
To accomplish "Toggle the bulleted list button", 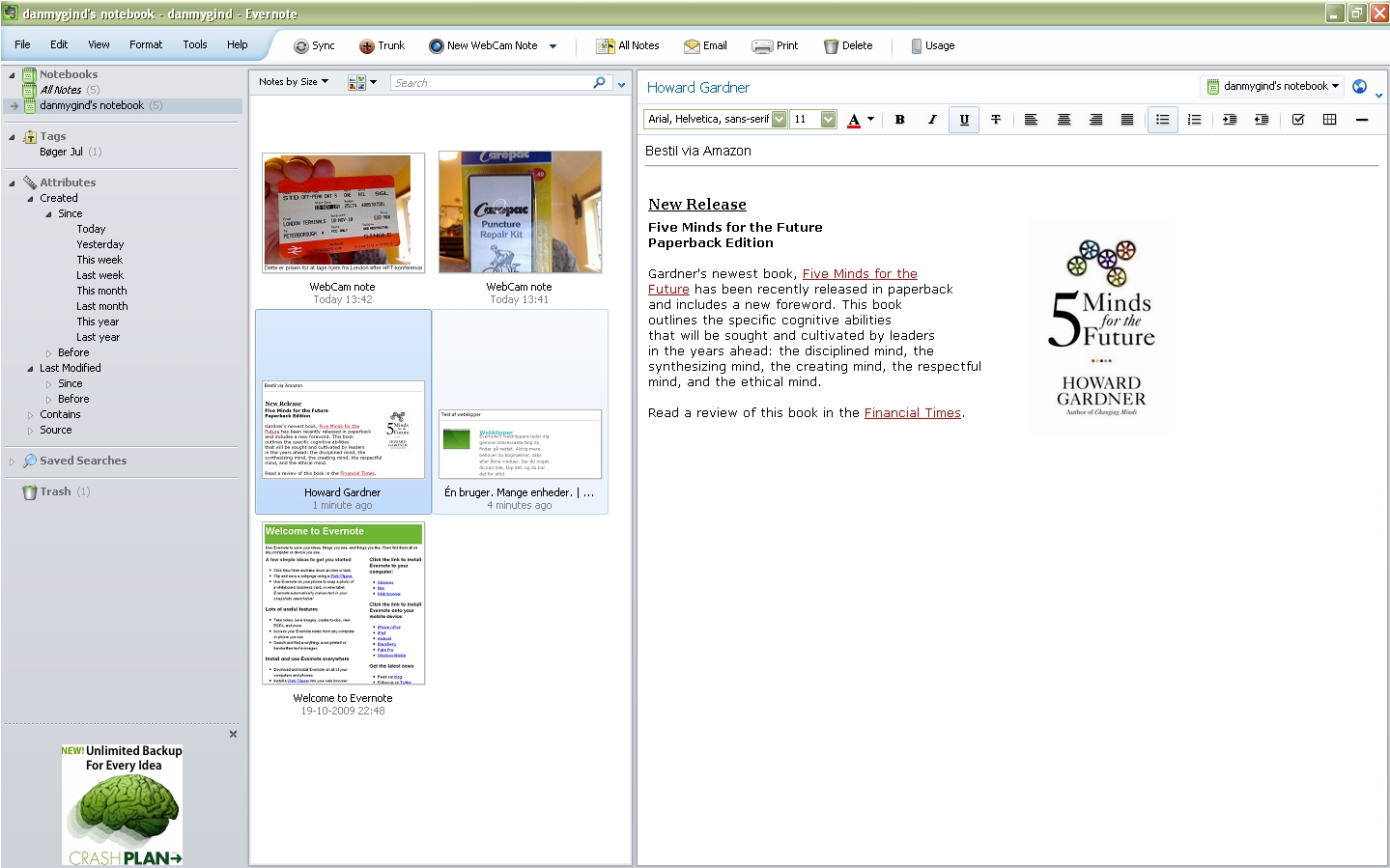I will [1162, 120].
